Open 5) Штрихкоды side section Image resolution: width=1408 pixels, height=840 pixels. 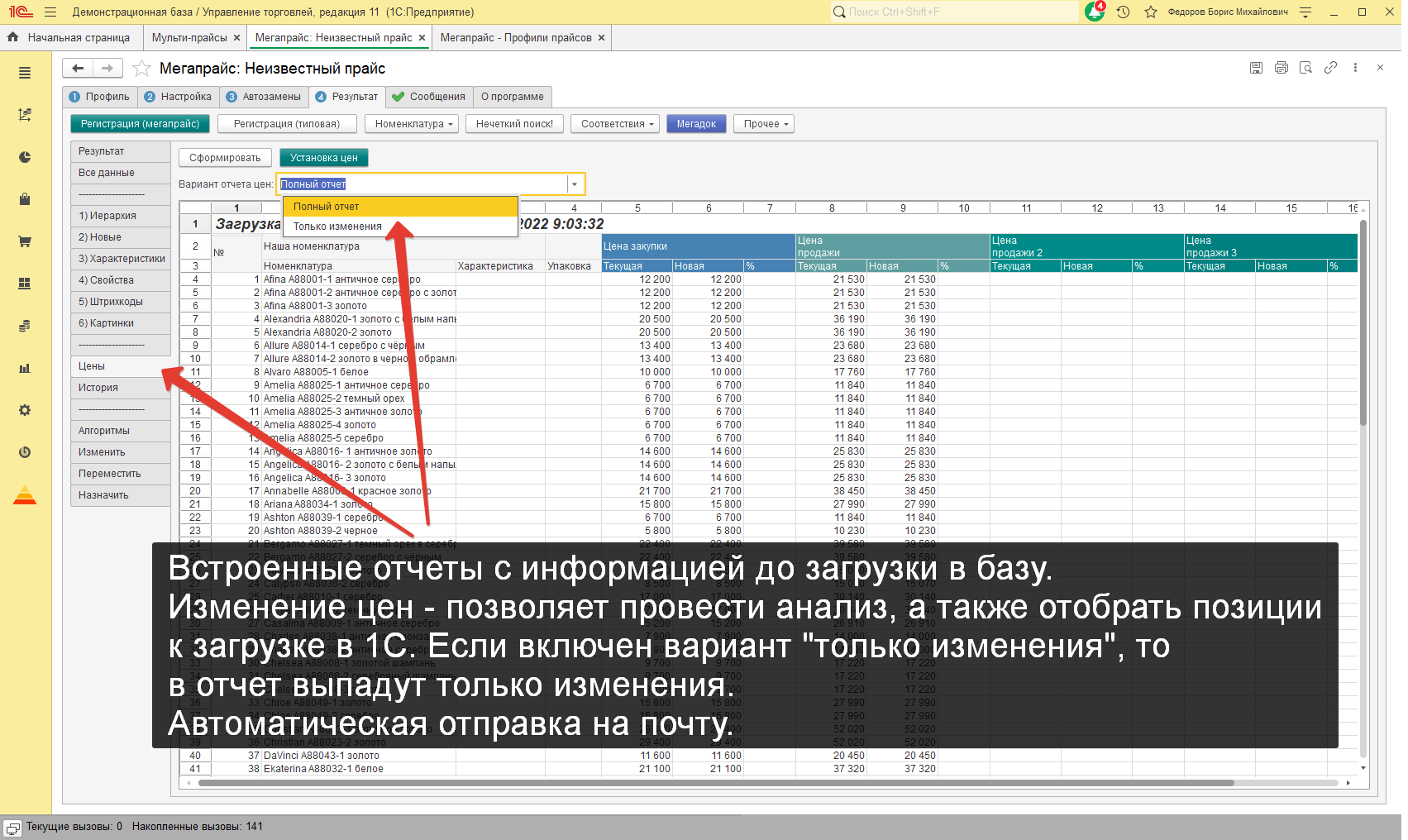[121, 302]
